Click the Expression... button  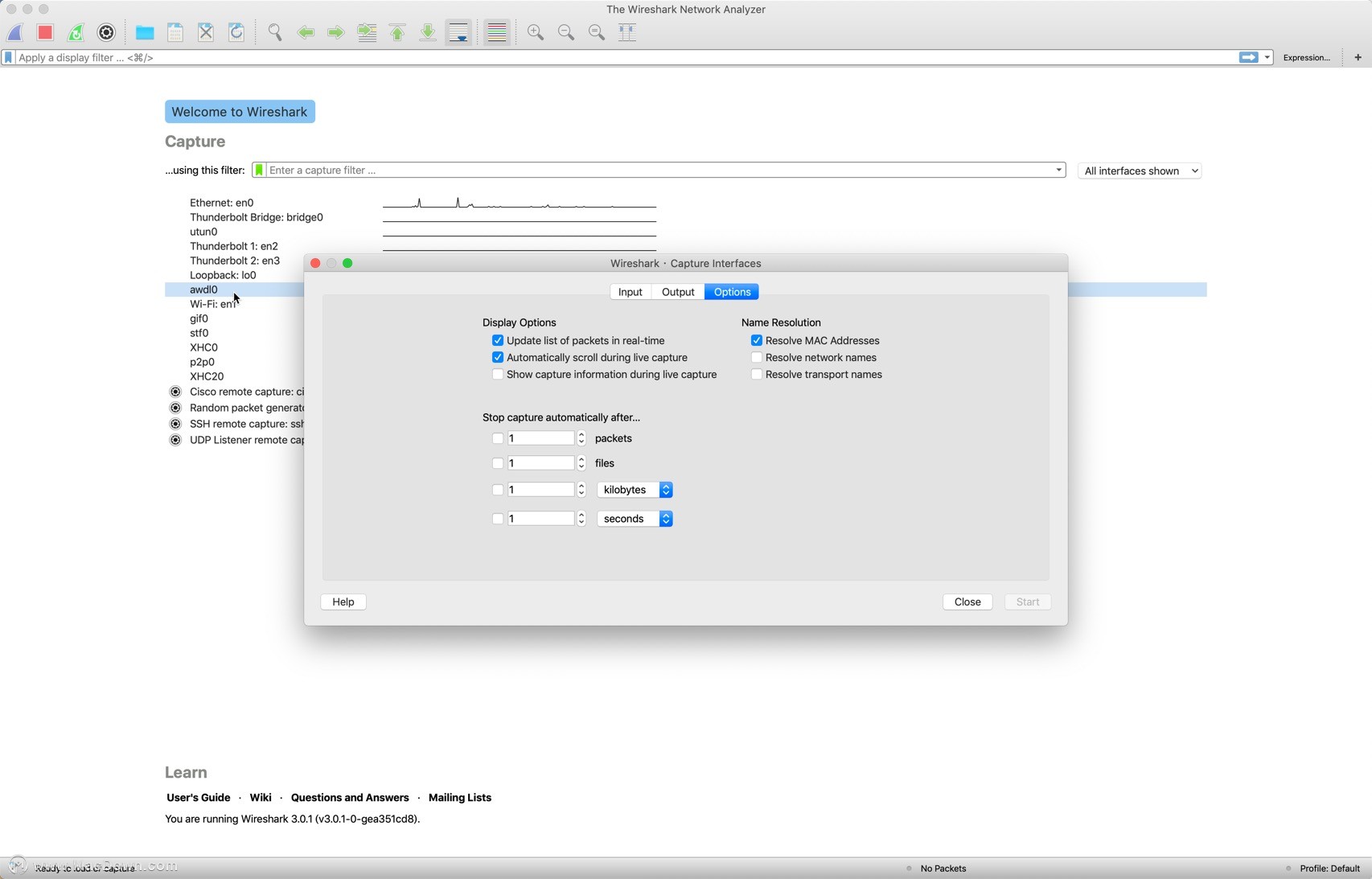(1306, 58)
